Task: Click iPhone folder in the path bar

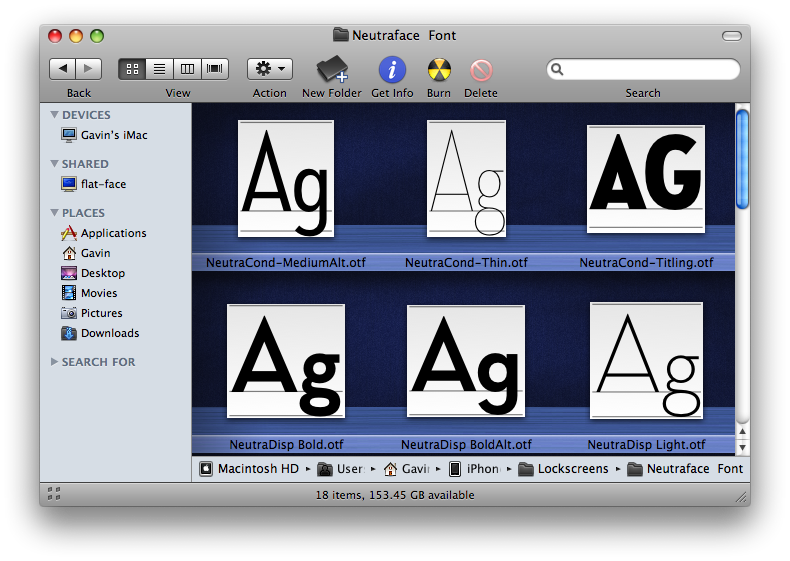Action: pos(474,469)
